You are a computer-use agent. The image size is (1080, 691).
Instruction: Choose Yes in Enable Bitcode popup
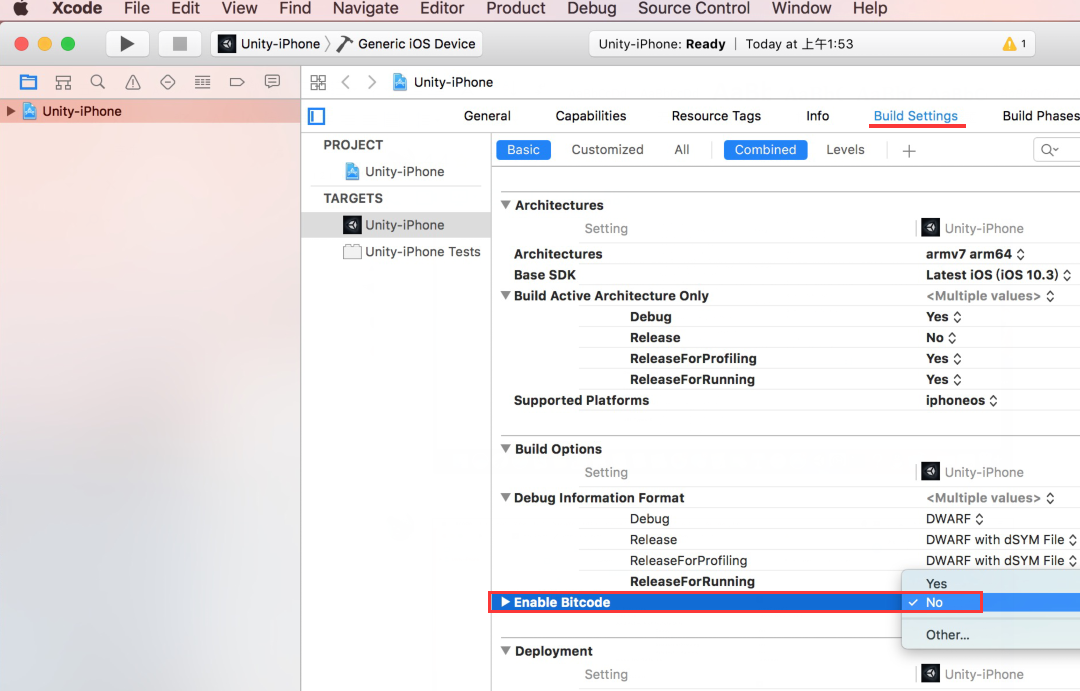[x=991, y=584]
